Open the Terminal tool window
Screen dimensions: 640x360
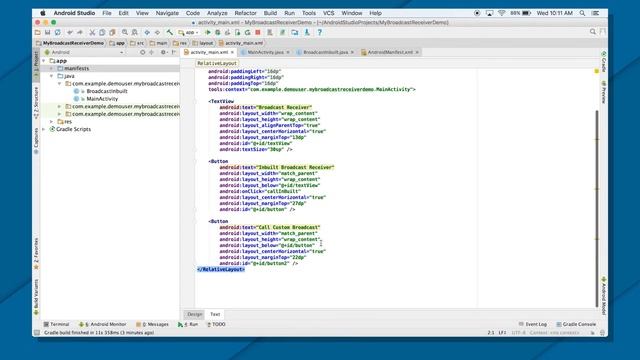pos(57,324)
